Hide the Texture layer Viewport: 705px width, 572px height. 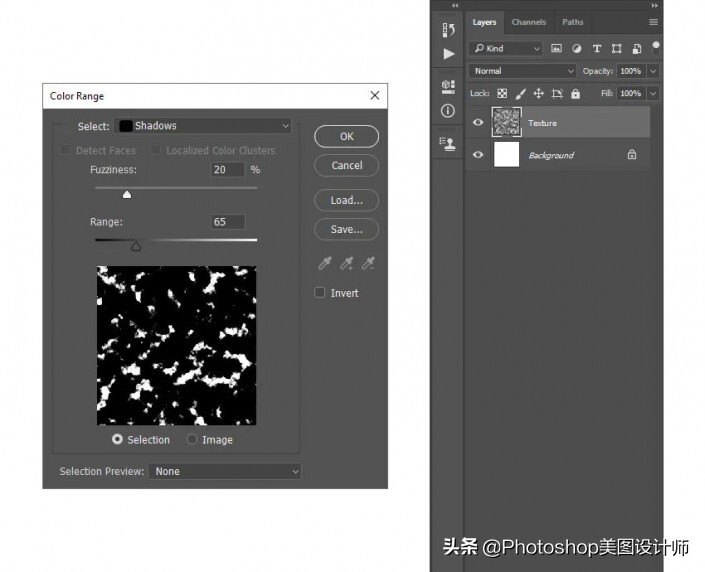(x=478, y=122)
